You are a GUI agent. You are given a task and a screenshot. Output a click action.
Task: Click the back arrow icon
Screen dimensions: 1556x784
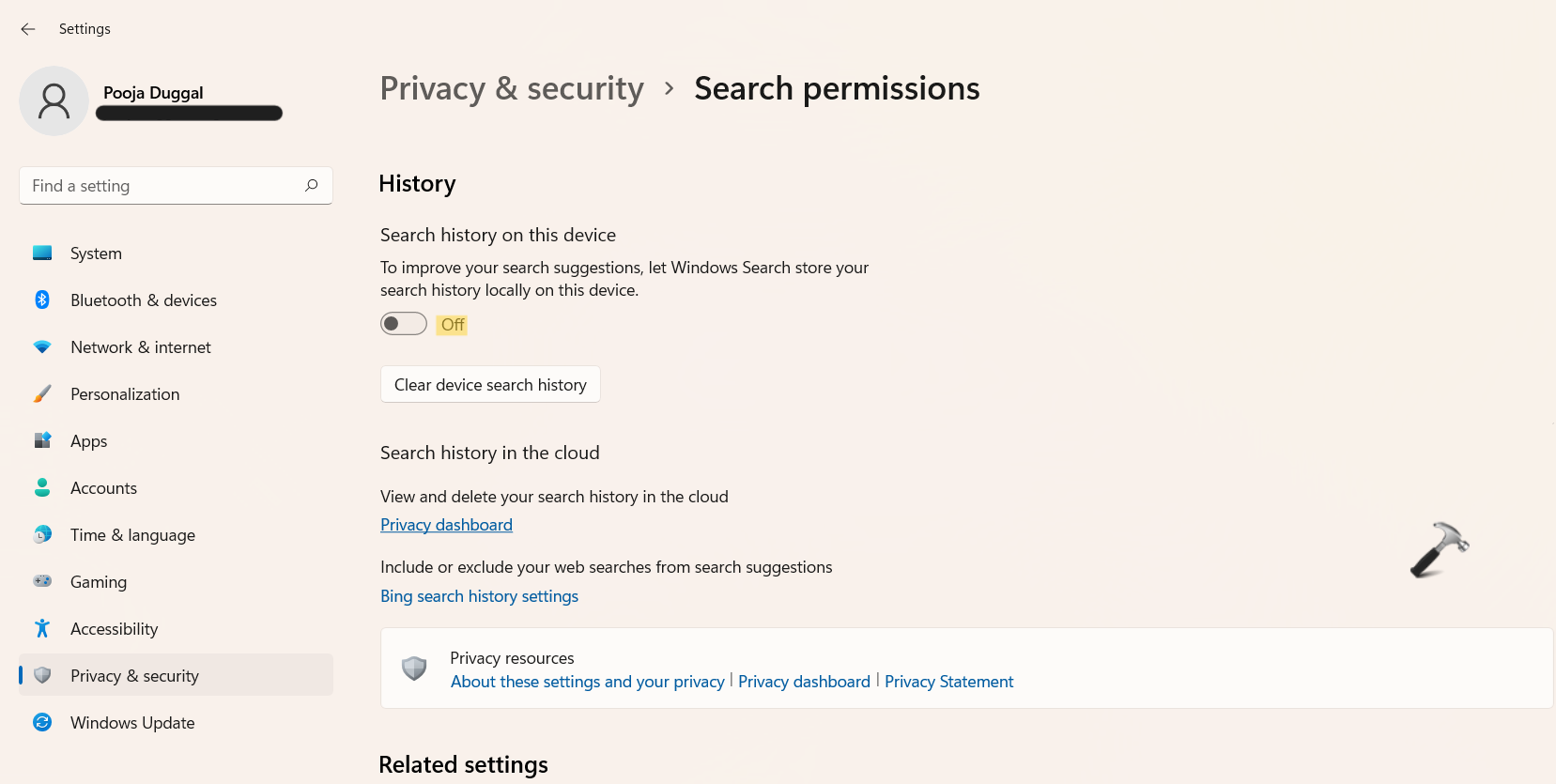(x=28, y=29)
